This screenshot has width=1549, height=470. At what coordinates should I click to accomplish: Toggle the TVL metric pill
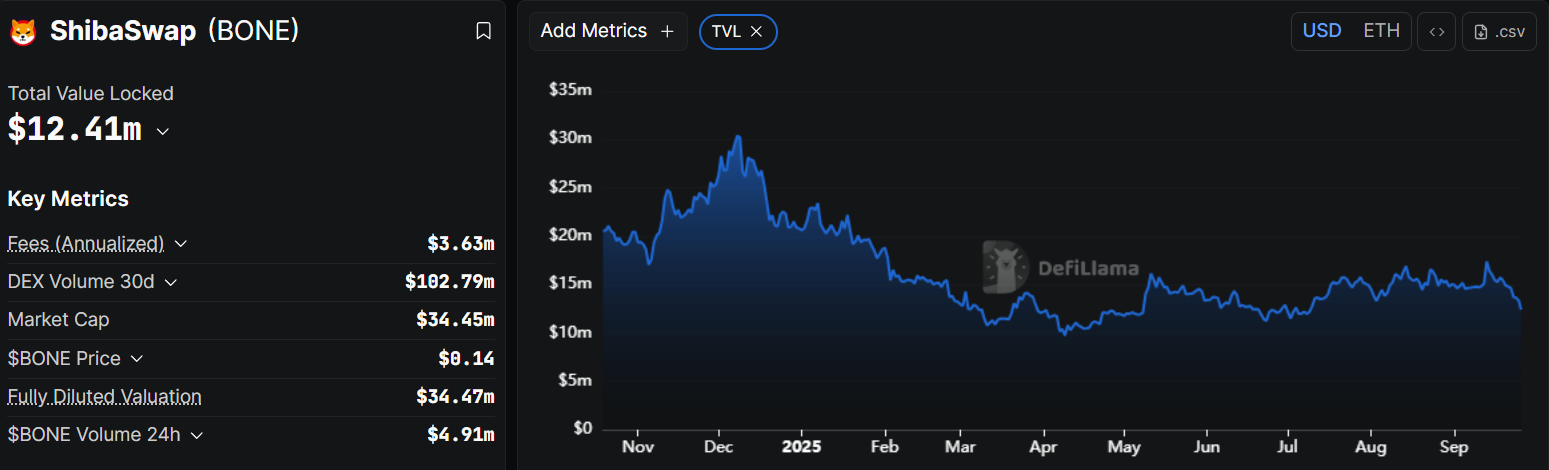[x=725, y=32]
